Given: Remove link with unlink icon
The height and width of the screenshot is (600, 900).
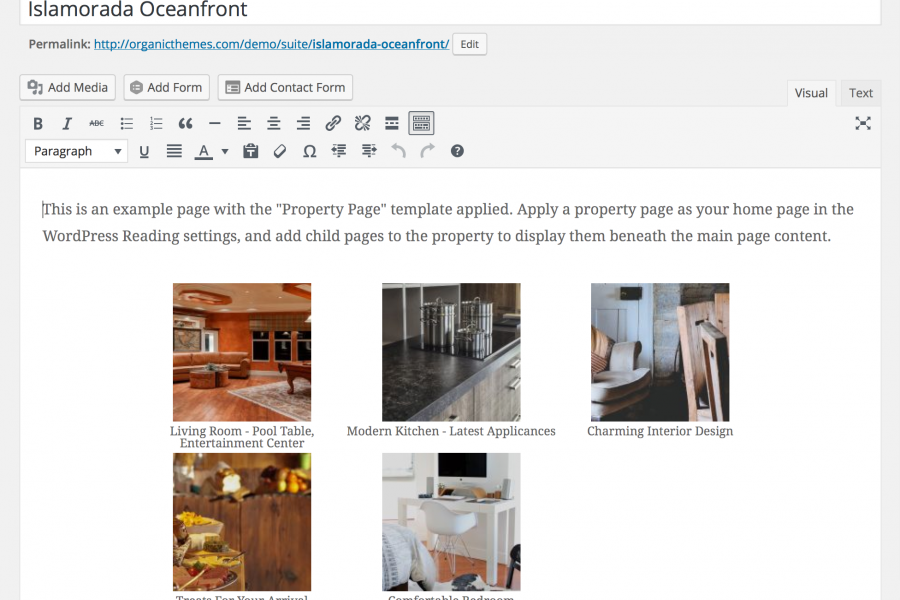Looking at the screenshot, I should click(362, 123).
